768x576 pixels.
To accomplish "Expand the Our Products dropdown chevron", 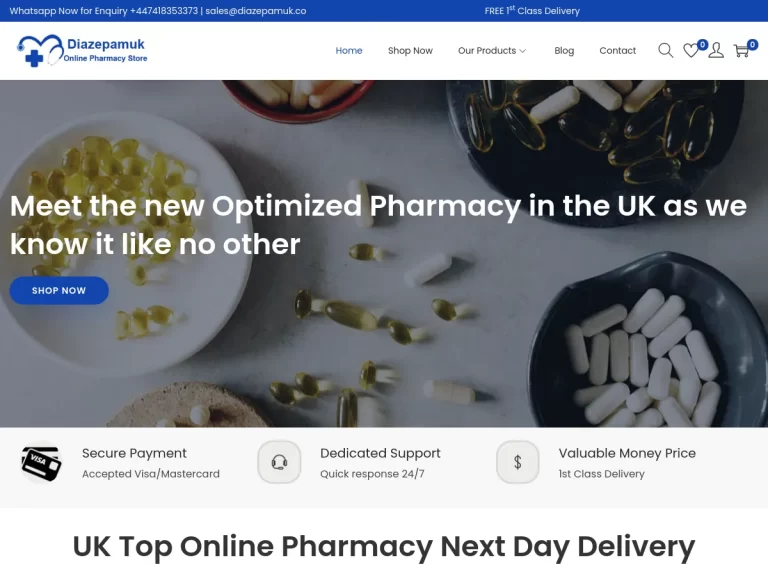I will tap(523, 51).
